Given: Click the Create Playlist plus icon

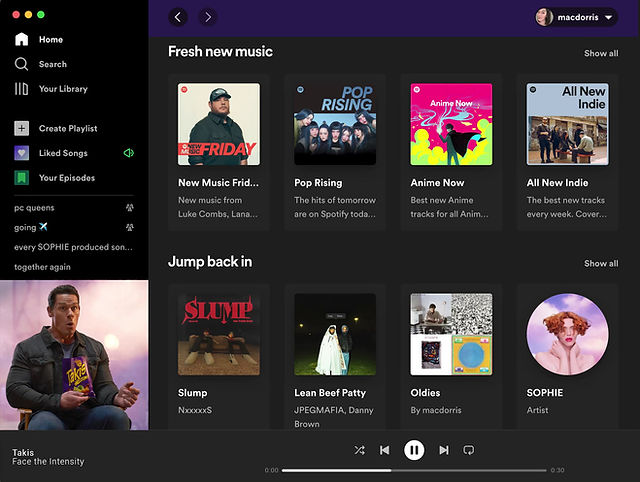Looking at the screenshot, I should click(22, 128).
